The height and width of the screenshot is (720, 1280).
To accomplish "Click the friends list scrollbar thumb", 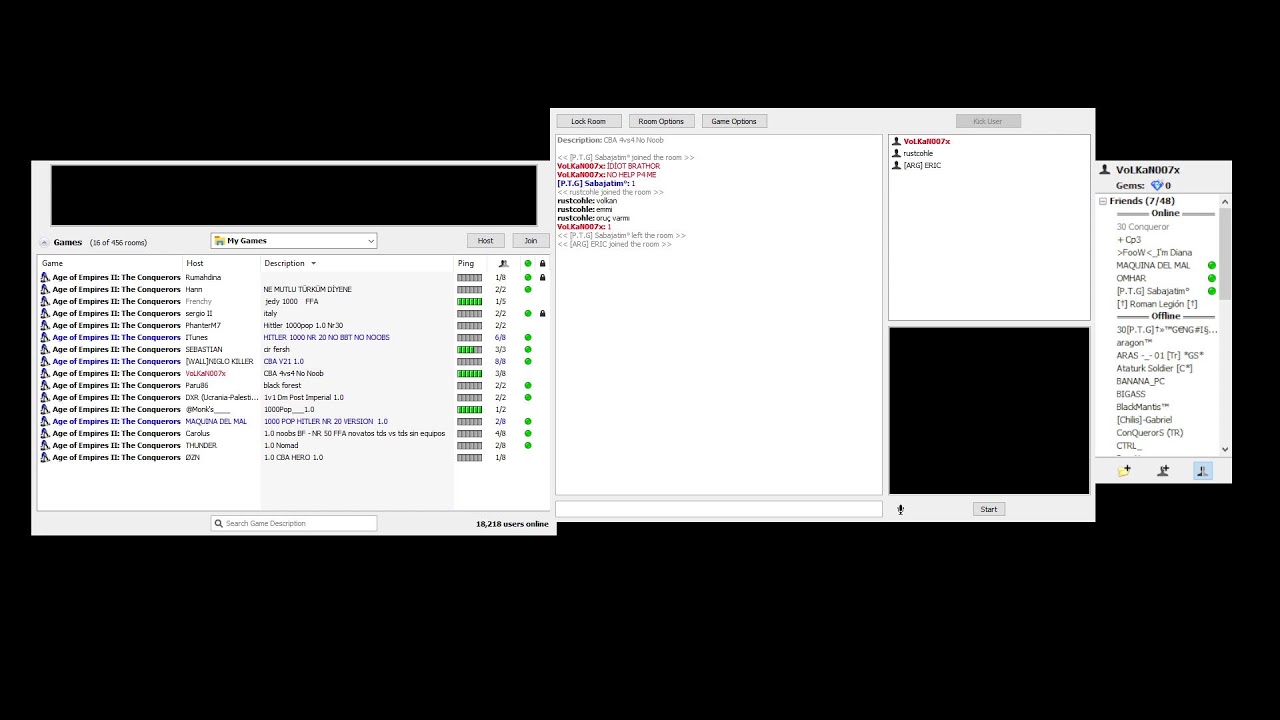I will (1225, 254).
